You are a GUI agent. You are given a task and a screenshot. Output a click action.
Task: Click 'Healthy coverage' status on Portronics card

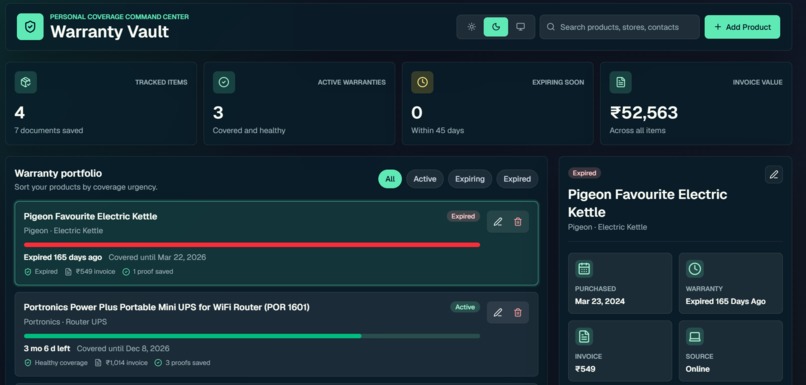(56, 363)
